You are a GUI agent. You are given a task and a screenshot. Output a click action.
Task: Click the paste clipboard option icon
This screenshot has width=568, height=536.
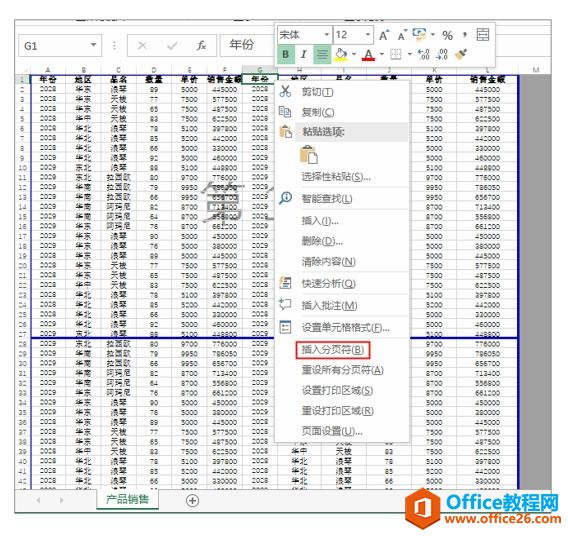pos(309,155)
